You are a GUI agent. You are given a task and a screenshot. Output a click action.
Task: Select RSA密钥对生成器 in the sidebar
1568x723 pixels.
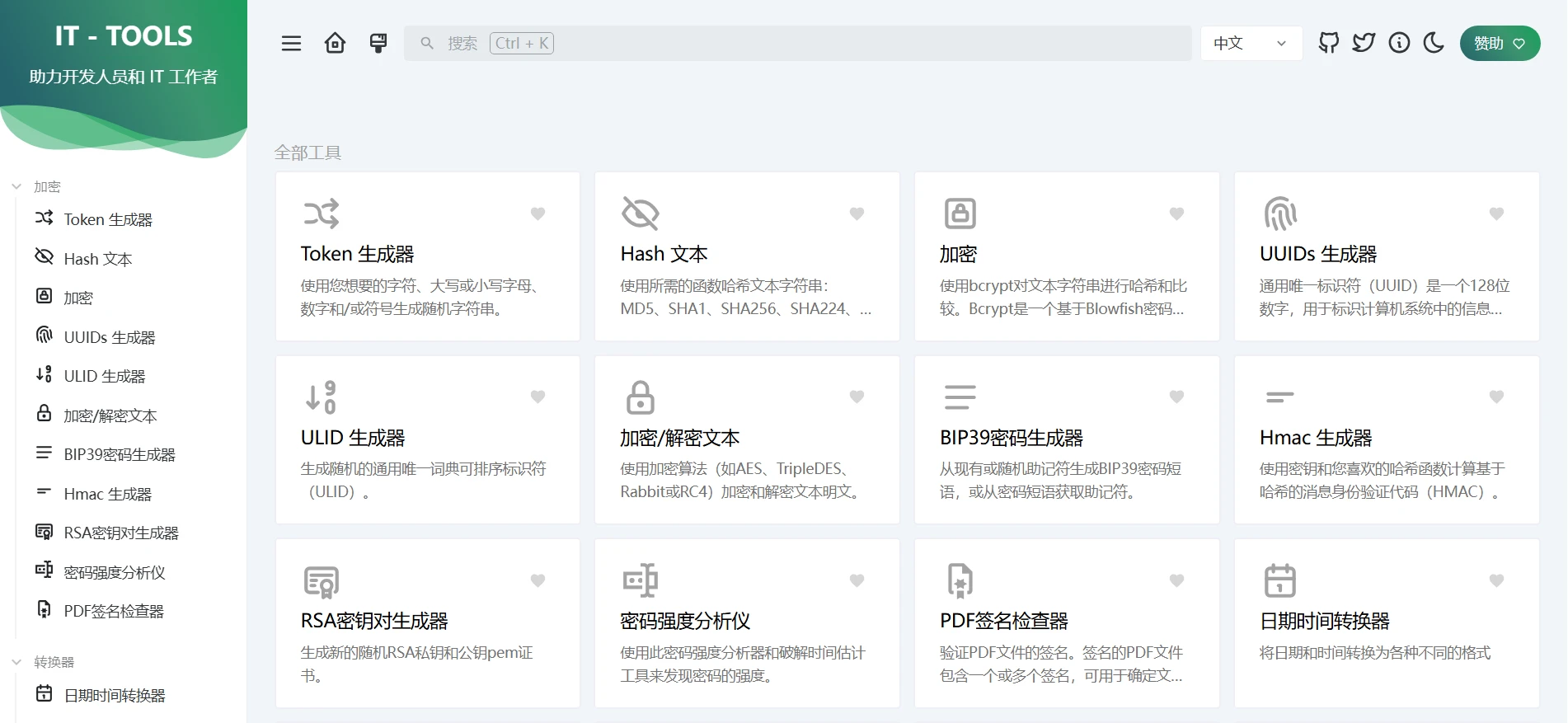tap(120, 533)
